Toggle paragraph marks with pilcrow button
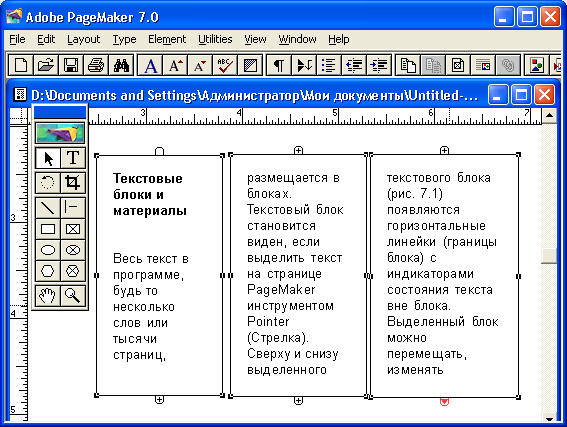 pyautogui.click(x=278, y=65)
